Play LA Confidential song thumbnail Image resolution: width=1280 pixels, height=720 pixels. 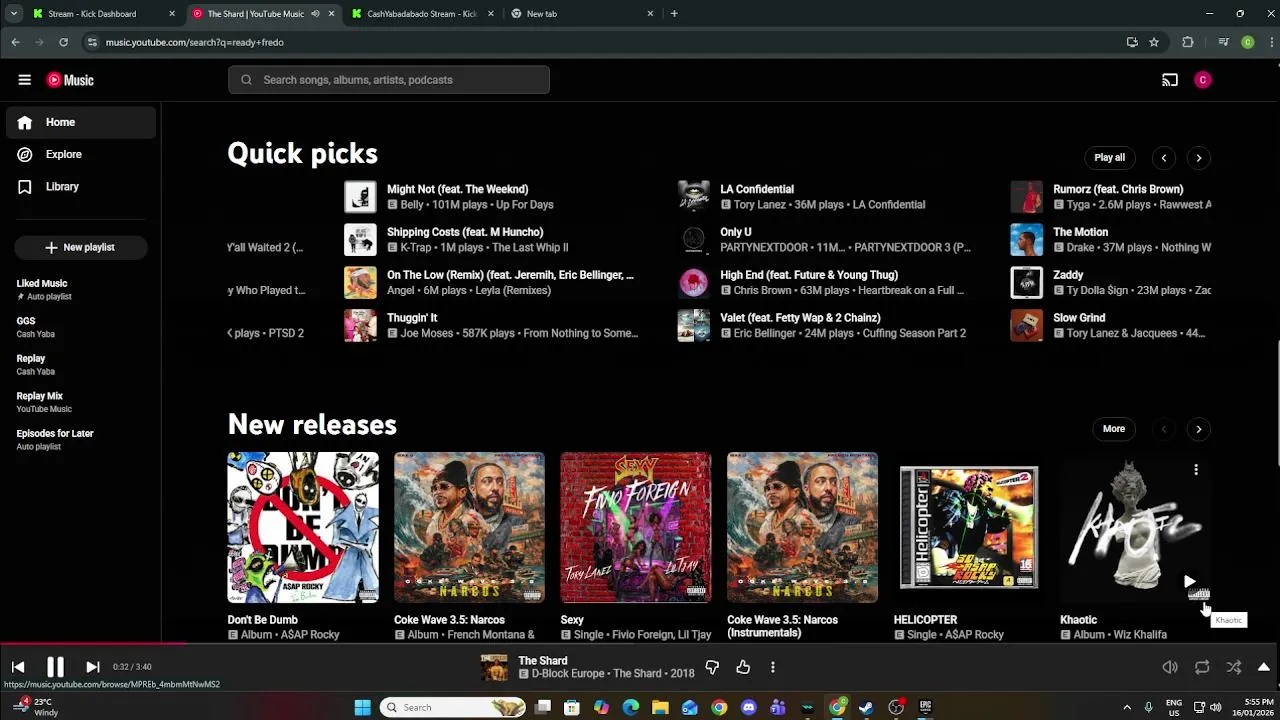click(x=693, y=197)
